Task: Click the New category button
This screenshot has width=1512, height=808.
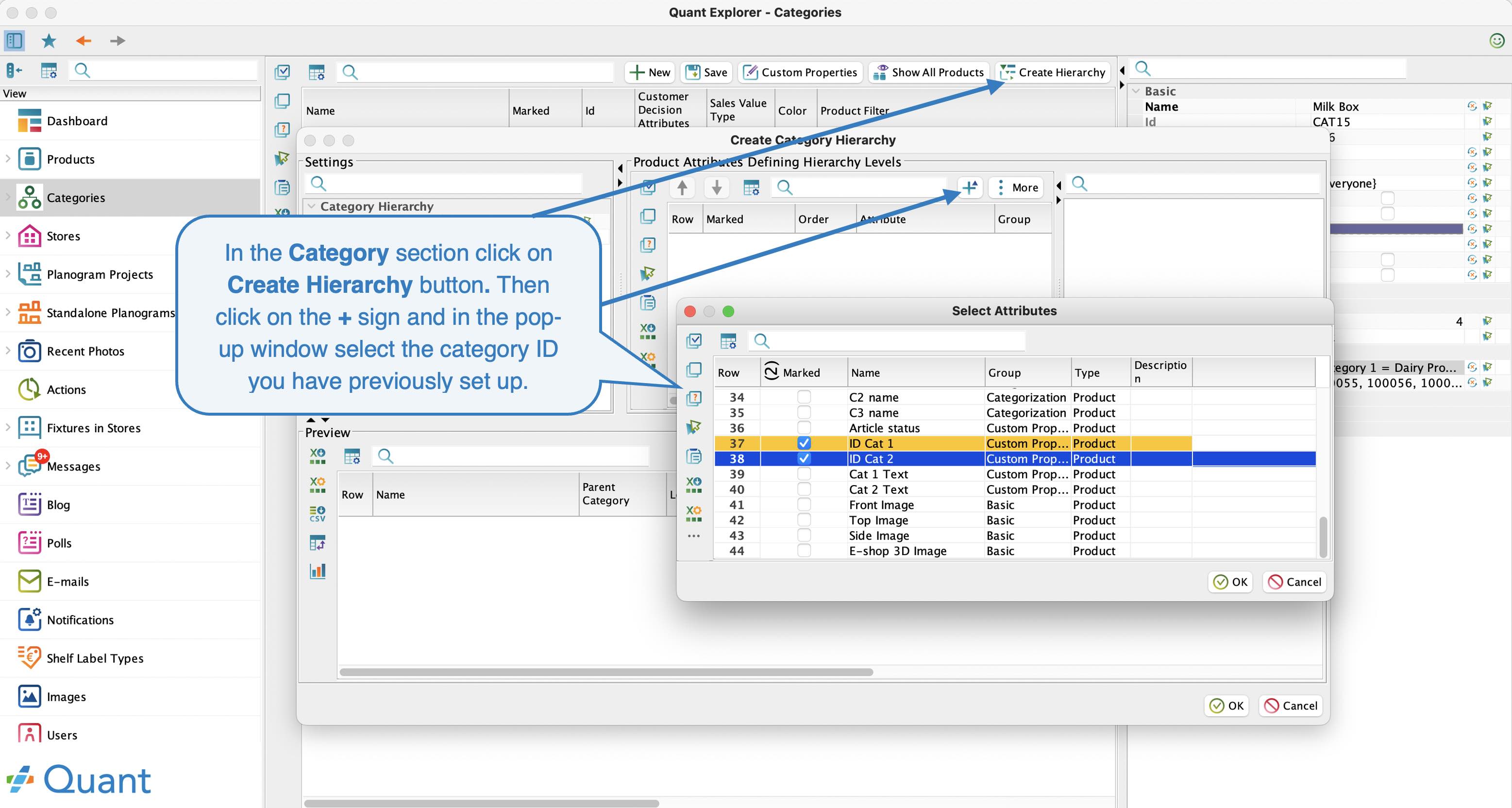Action: tap(650, 72)
